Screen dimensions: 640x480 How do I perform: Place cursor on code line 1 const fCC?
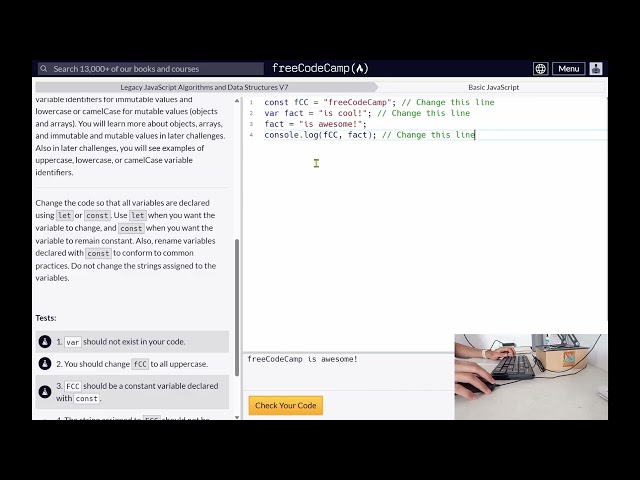point(379,102)
